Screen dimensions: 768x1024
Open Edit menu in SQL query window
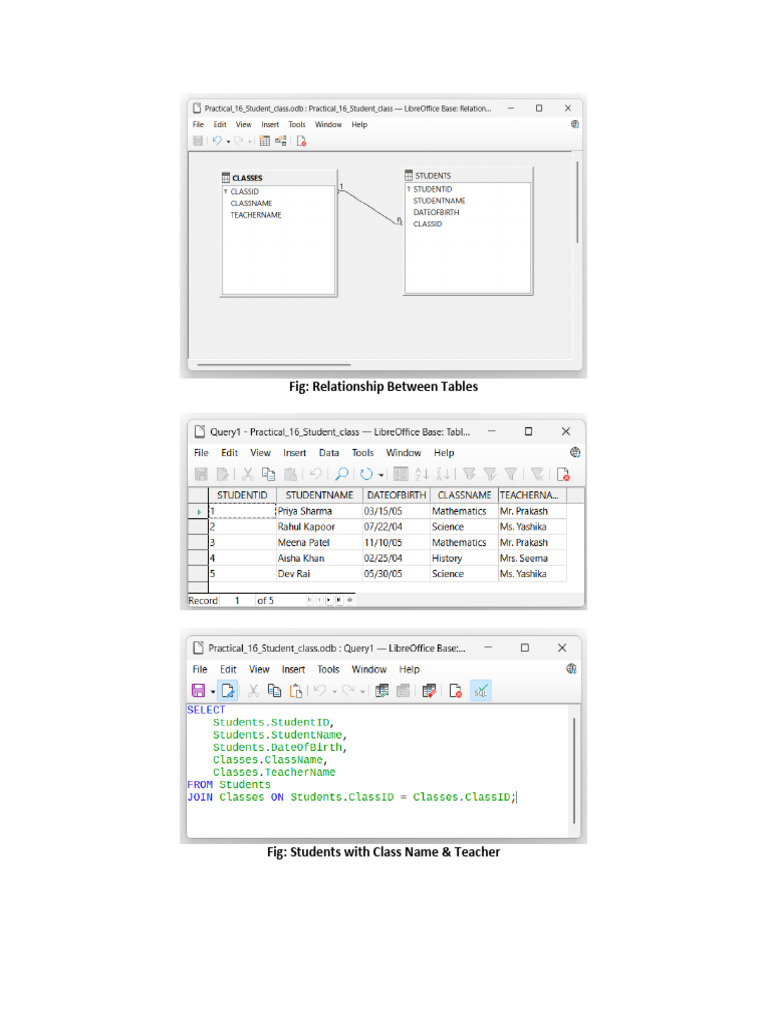tap(228, 669)
